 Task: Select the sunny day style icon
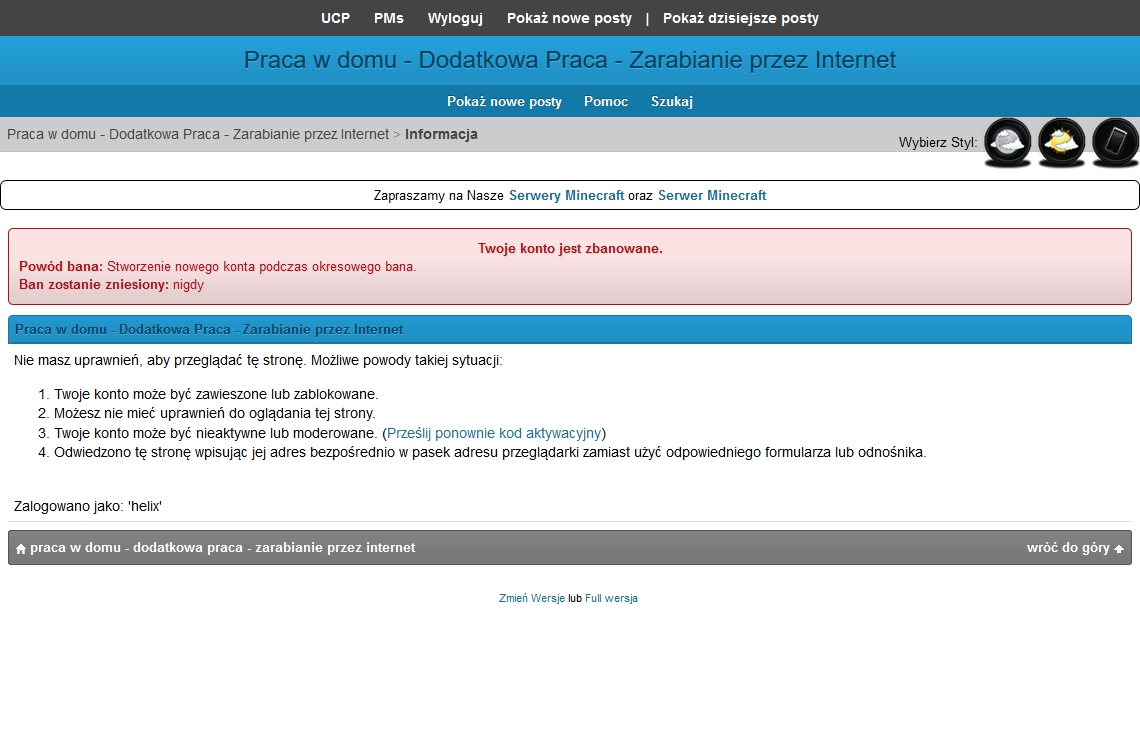[1061, 142]
